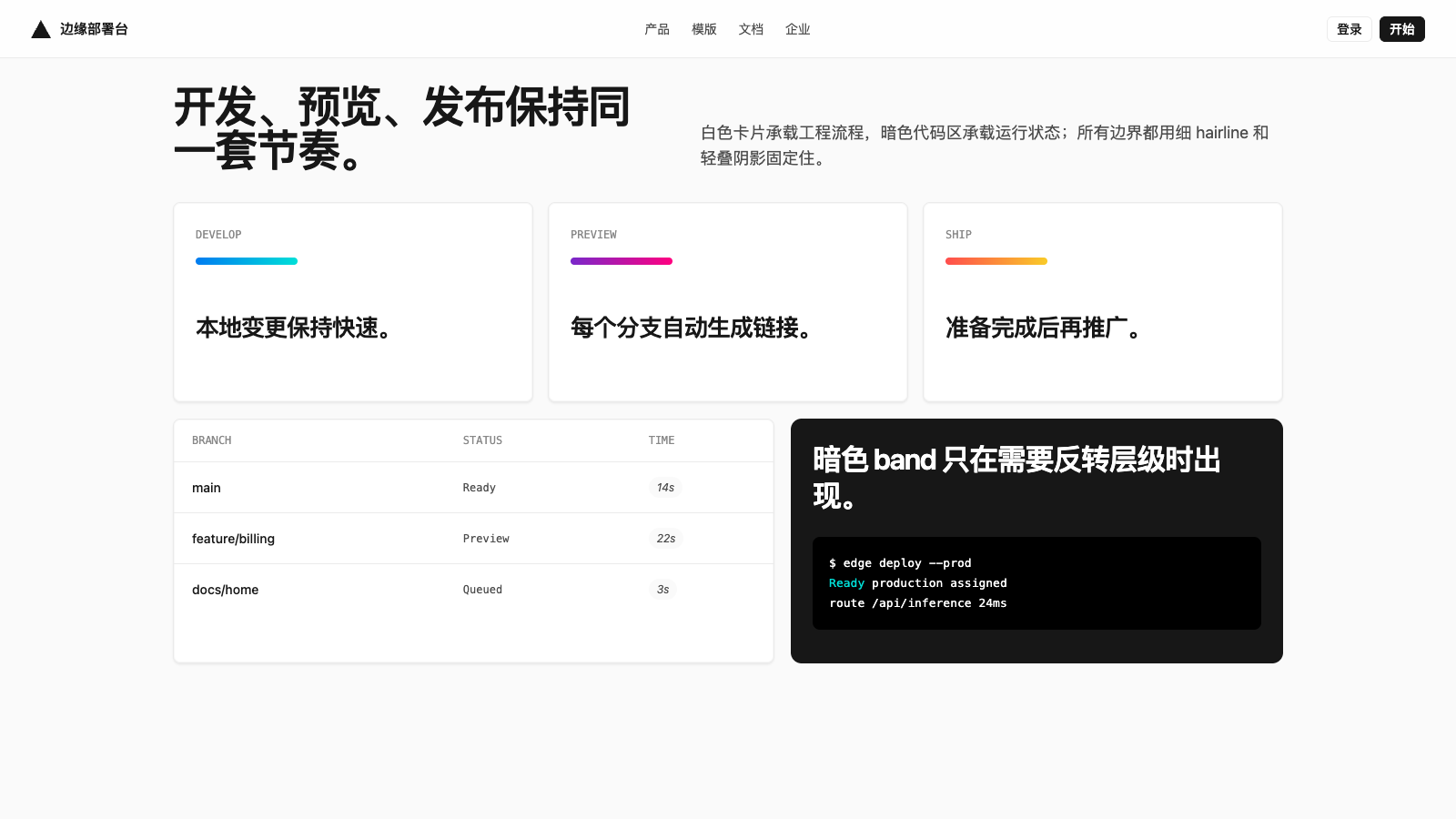Click the heading 每个分支自动生成链接。
Viewport: 1456px width, 819px height.
click(x=693, y=328)
